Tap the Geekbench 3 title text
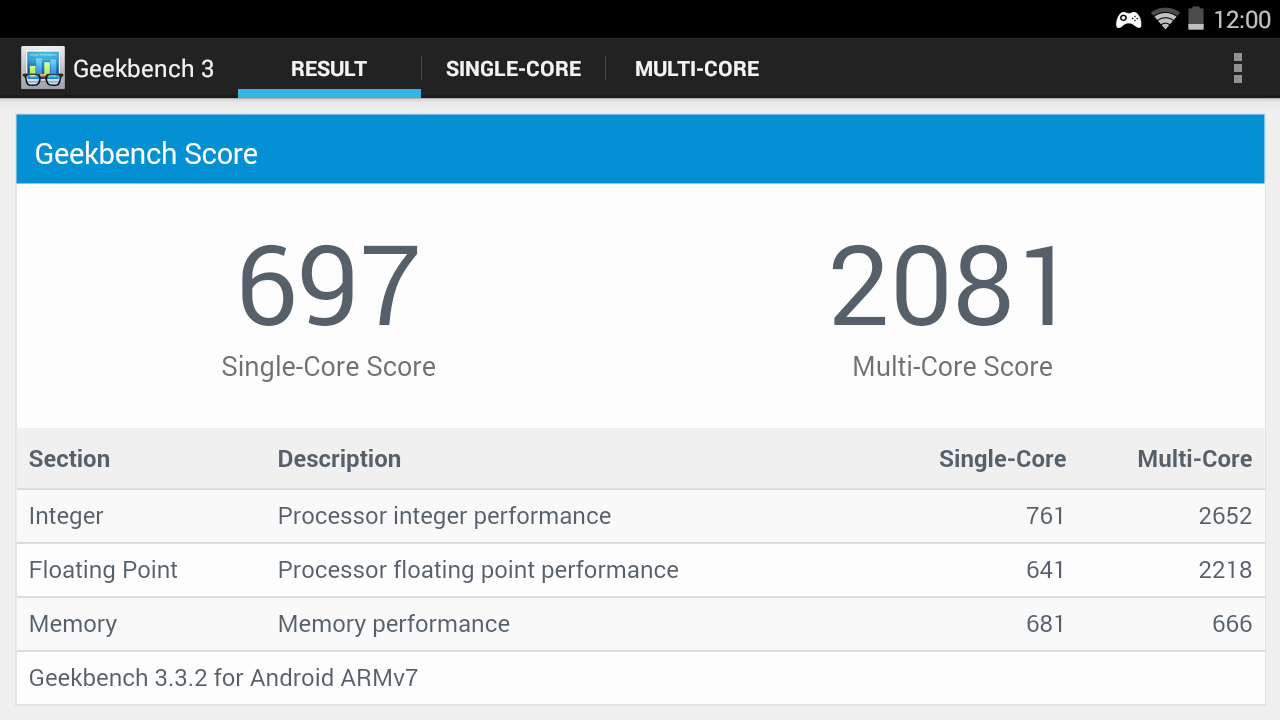The image size is (1280, 720). click(x=143, y=69)
